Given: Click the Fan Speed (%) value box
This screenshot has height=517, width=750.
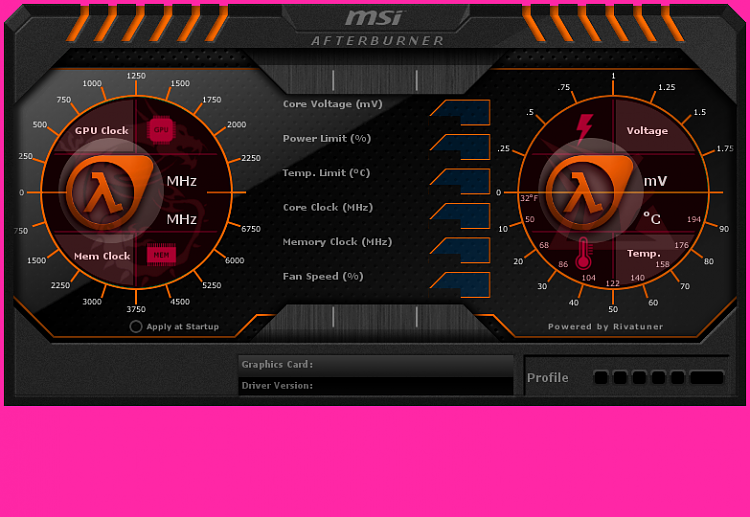Looking at the screenshot, I should pyautogui.click(x=461, y=285).
